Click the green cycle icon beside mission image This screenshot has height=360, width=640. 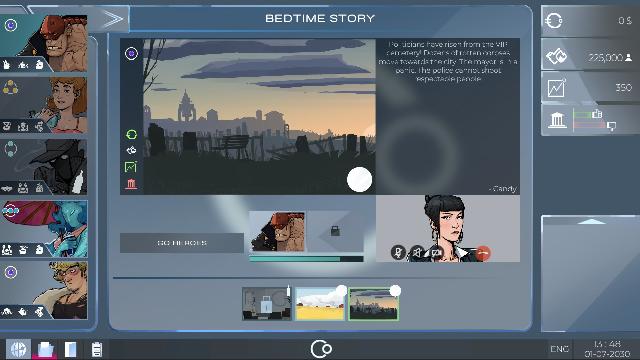(131, 134)
